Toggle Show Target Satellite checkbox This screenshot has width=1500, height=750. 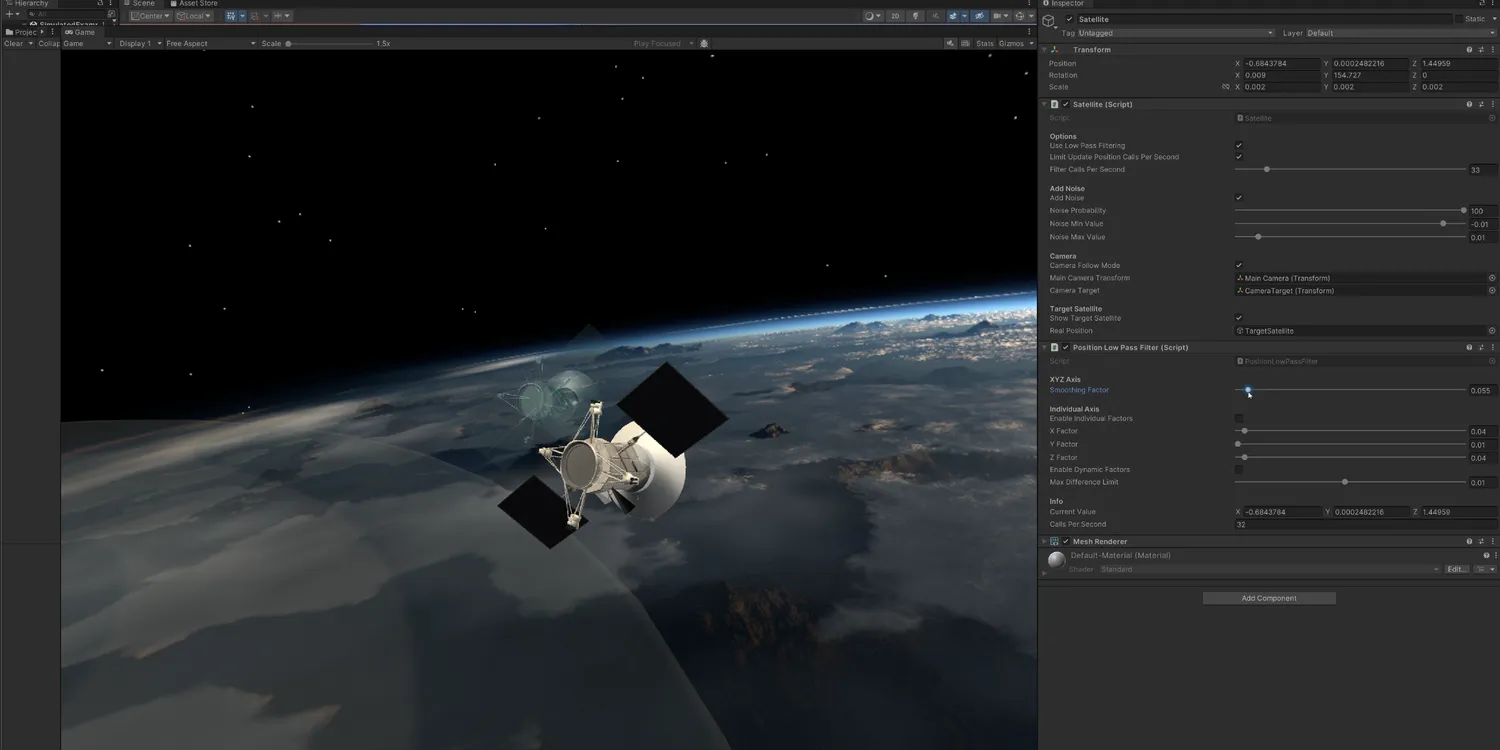pos(1239,318)
